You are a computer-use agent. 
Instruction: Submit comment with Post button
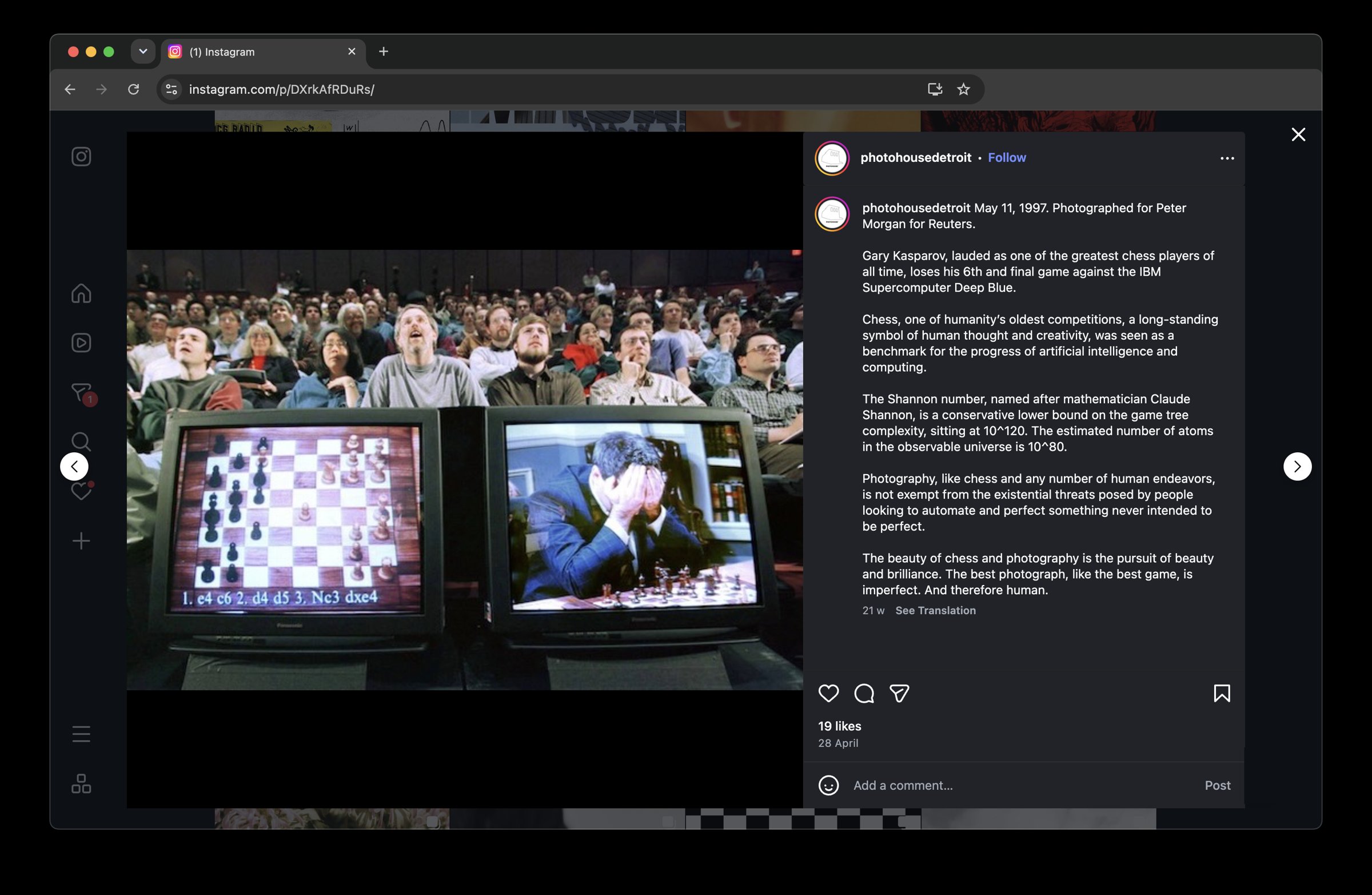pyautogui.click(x=1218, y=785)
